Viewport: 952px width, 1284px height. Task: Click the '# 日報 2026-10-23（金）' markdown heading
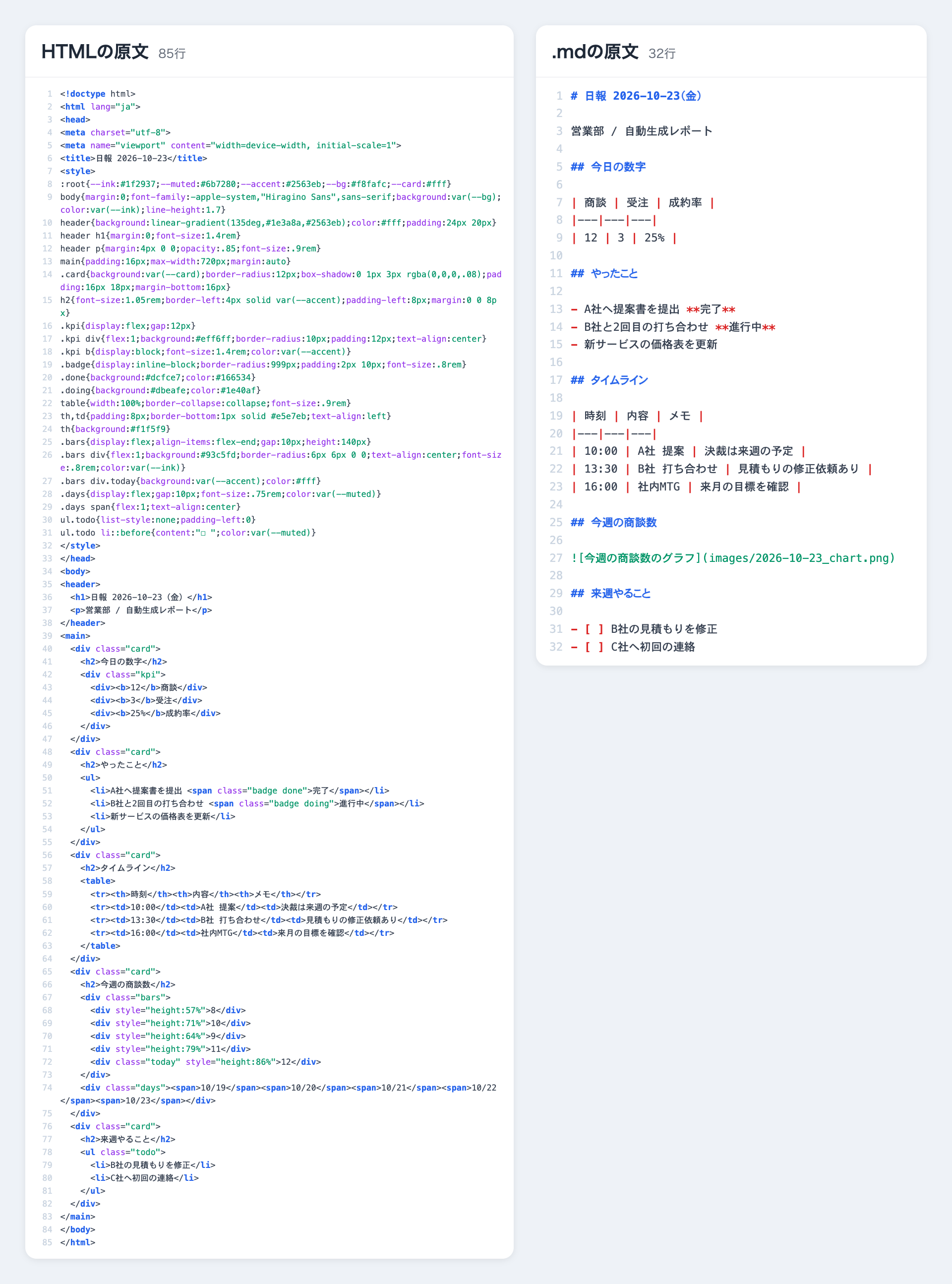coord(636,96)
